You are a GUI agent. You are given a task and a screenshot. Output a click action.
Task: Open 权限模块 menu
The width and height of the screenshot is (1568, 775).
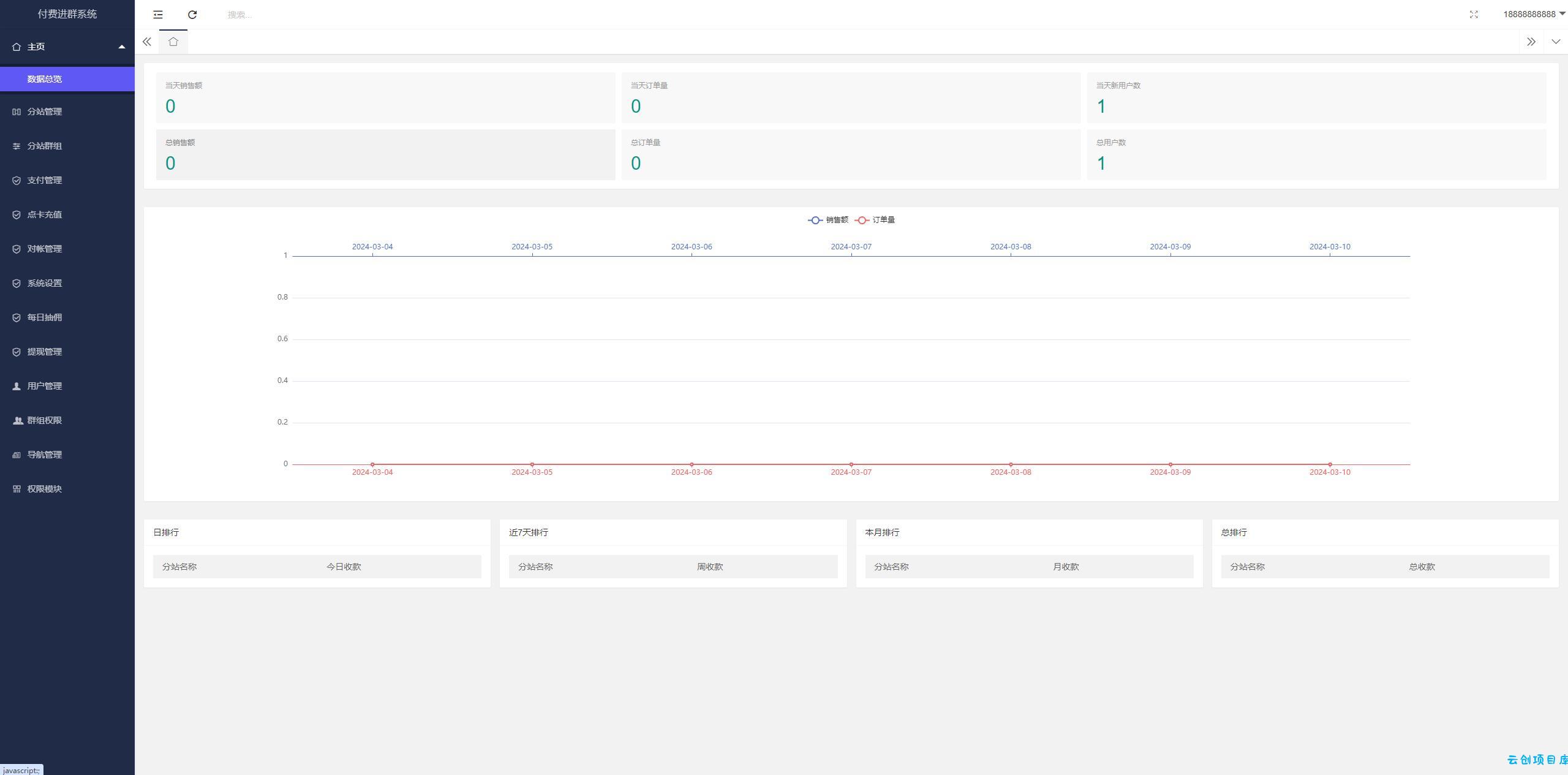[67, 489]
